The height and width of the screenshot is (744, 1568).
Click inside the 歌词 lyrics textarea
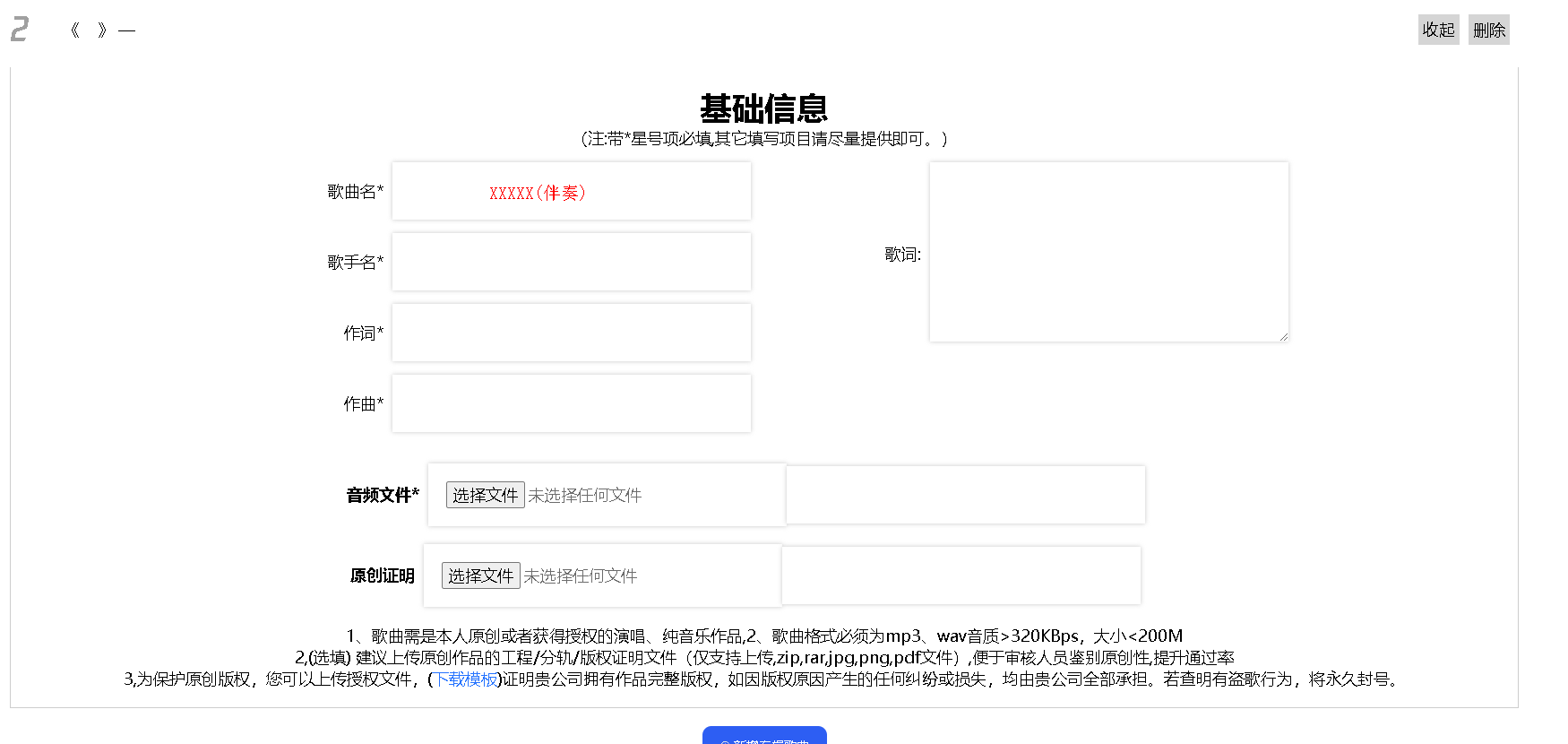tap(1108, 252)
